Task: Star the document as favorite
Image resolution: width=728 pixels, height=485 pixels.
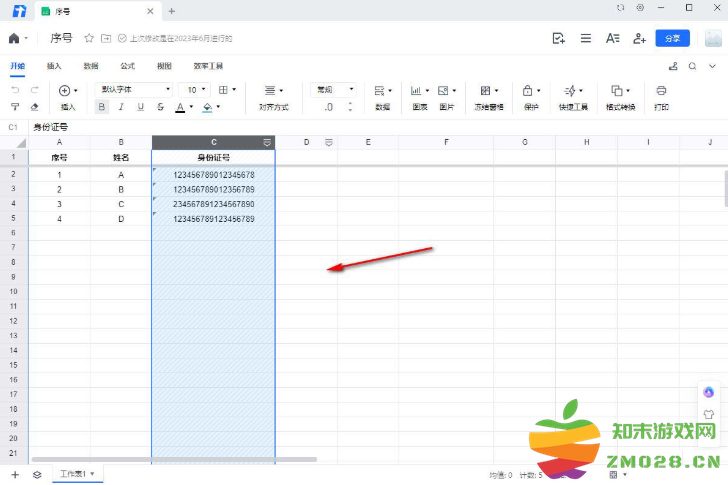Action: 88,38
